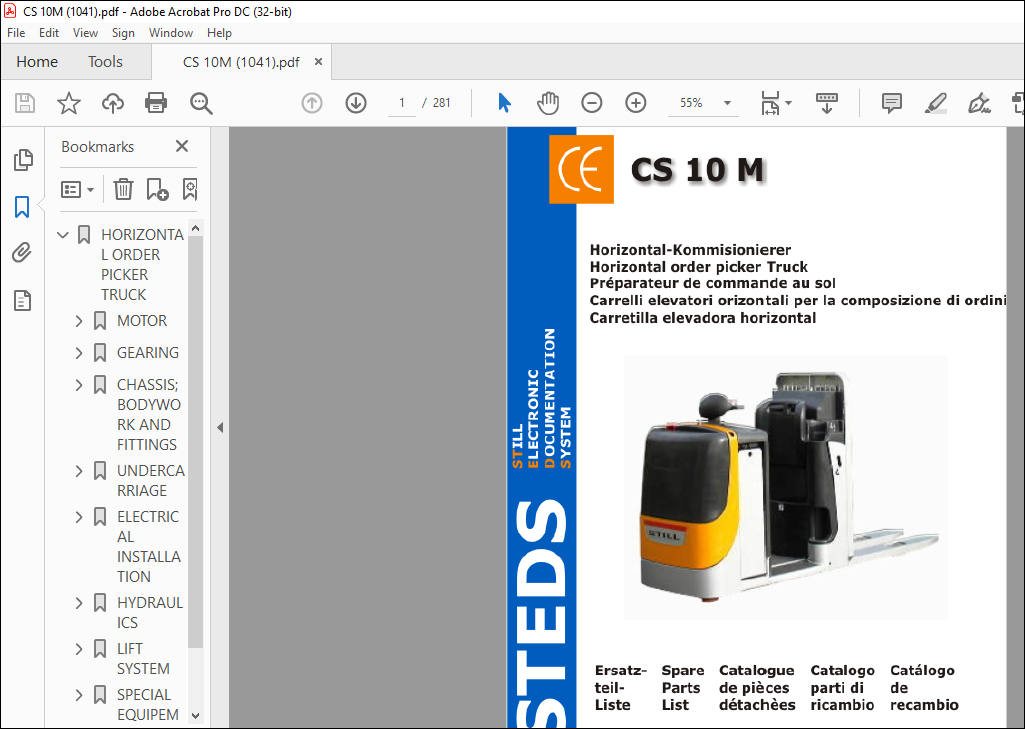Find the current bookmark icon
The height and width of the screenshot is (729, 1025).
[190, 190]
